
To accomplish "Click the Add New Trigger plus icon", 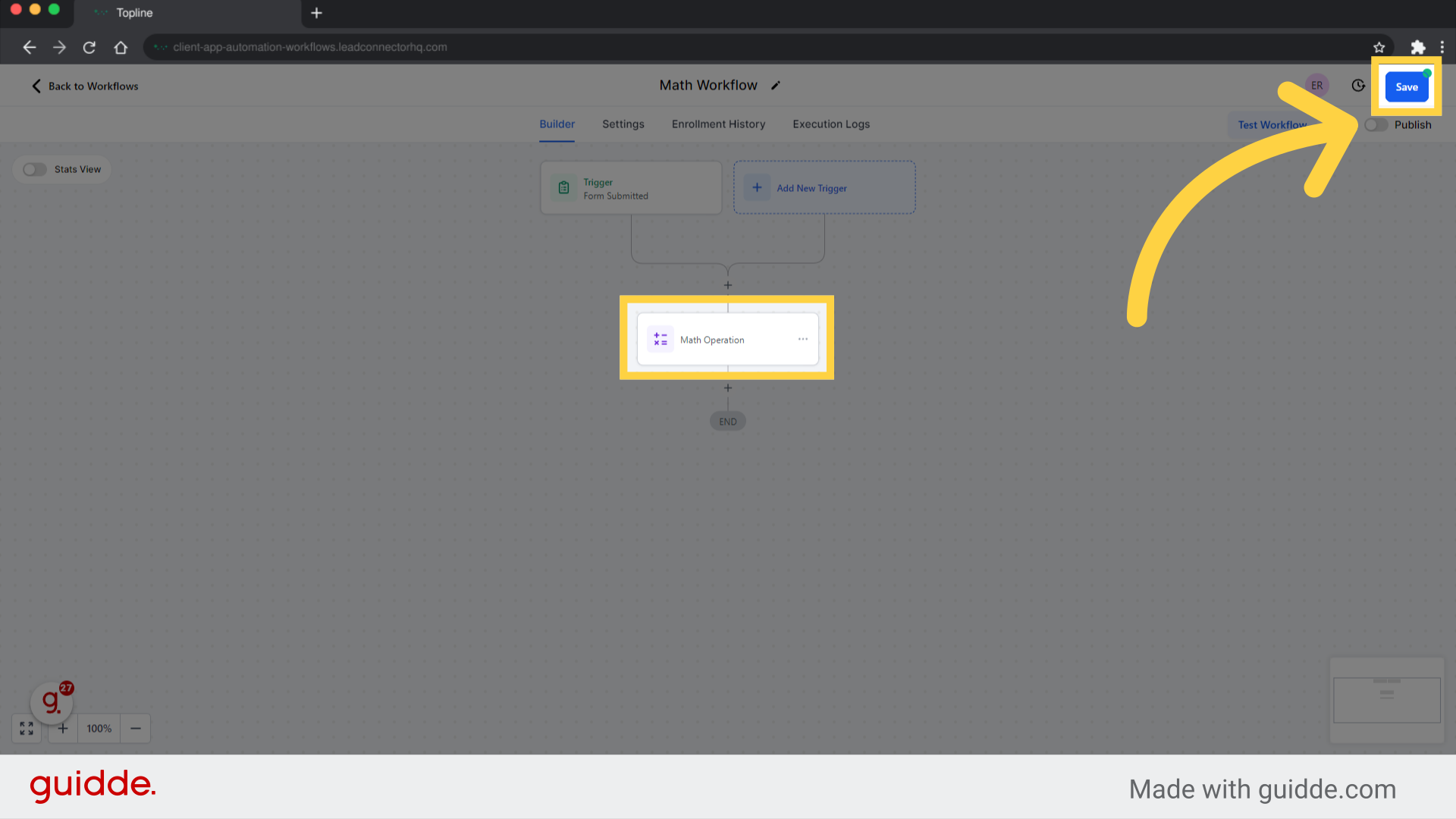I will pos(756,188).
